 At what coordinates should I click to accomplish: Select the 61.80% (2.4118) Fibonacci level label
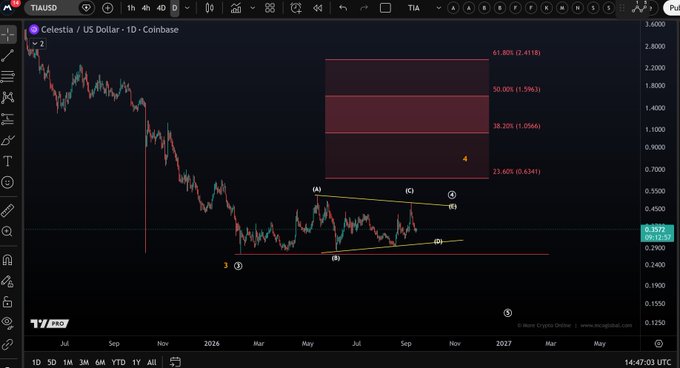(517, 53)
